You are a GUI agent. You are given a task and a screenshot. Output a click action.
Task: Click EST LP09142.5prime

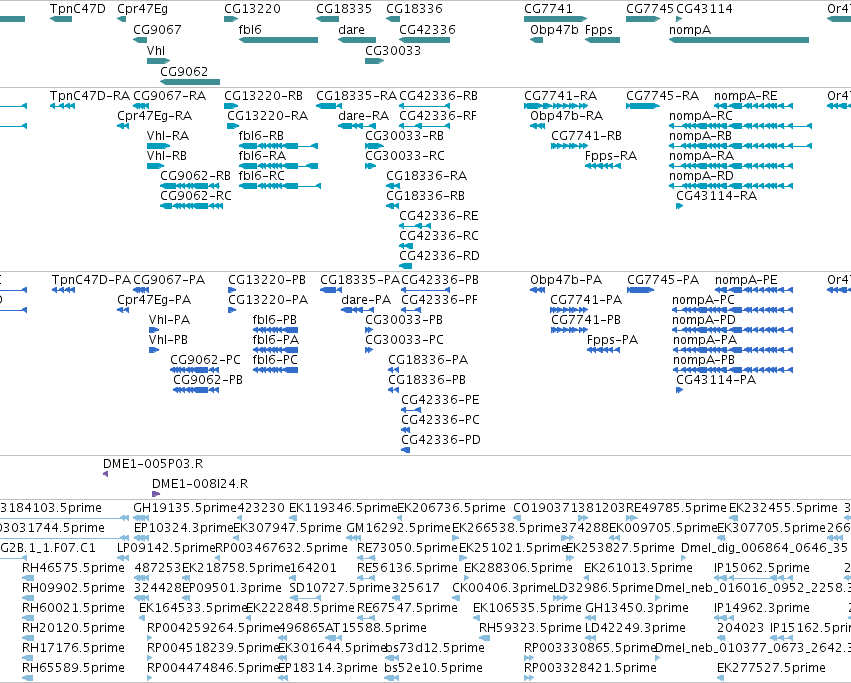tap(166, 548)
